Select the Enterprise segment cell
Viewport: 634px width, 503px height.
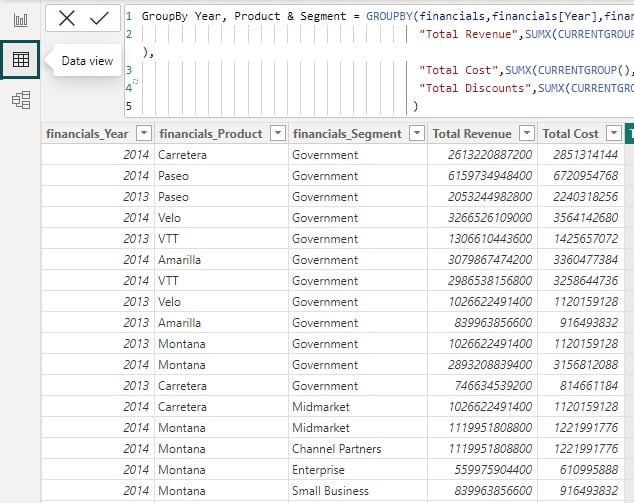(358, 470)
